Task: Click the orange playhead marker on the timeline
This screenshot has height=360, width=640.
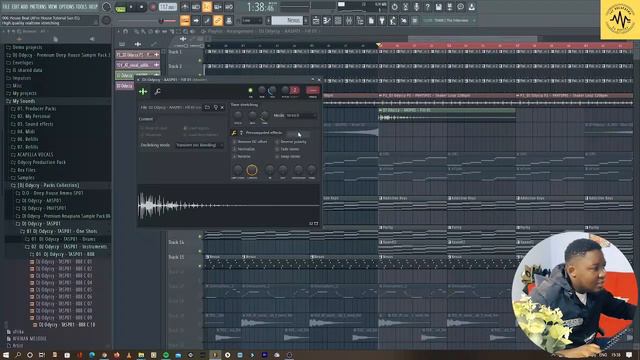Action: click(379, 45)
